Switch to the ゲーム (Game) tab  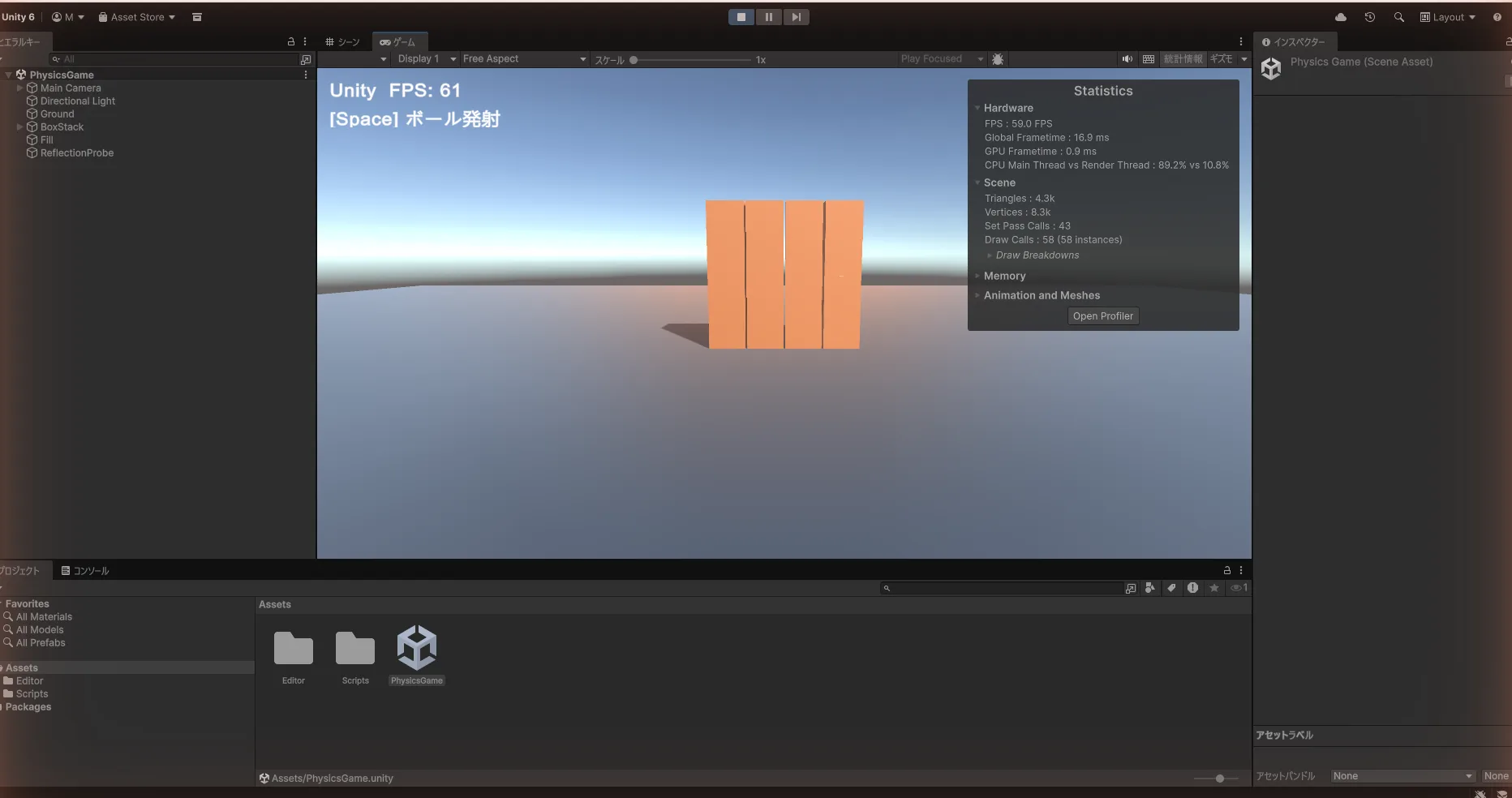click(x=398, y=42)
